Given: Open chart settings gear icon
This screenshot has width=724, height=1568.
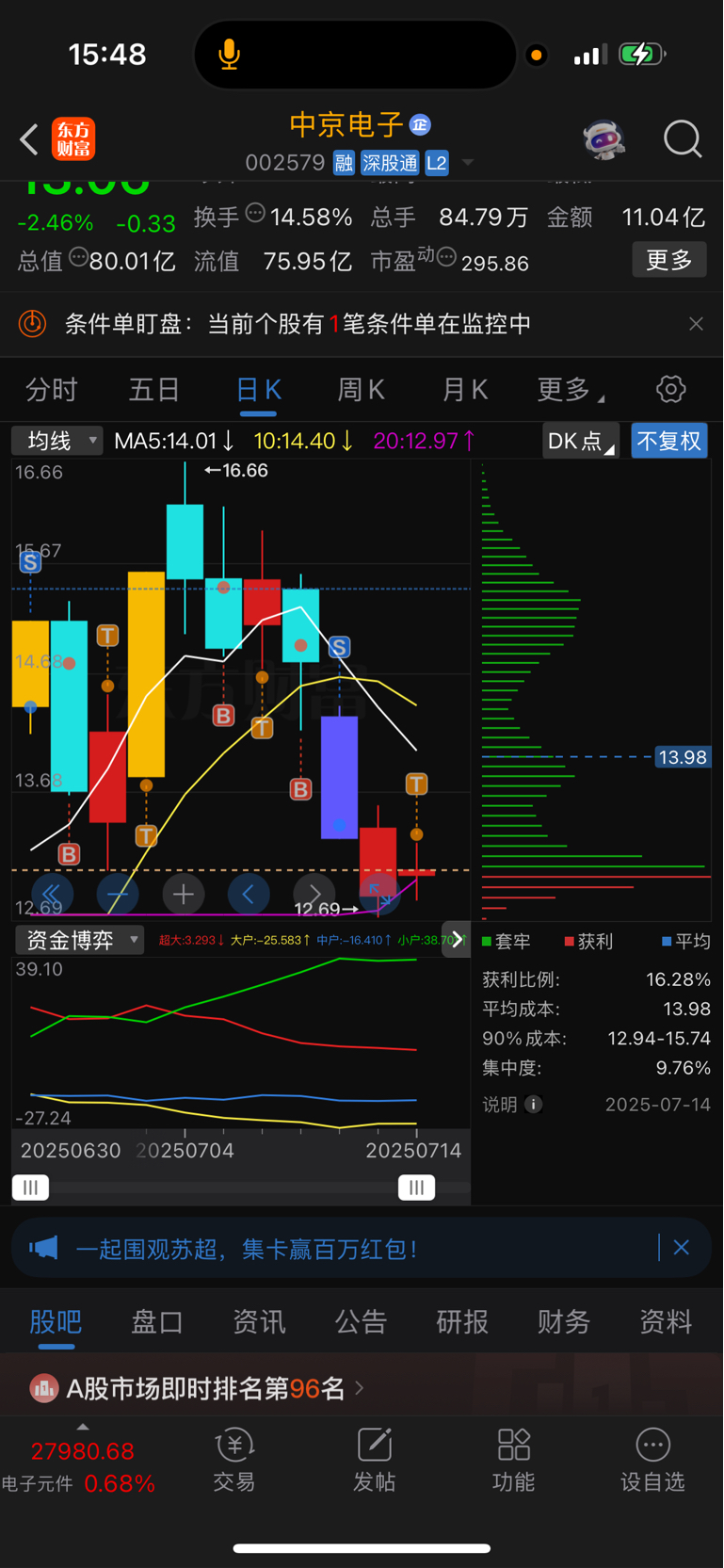Looking at the screenshot, I should coord(670,389).
